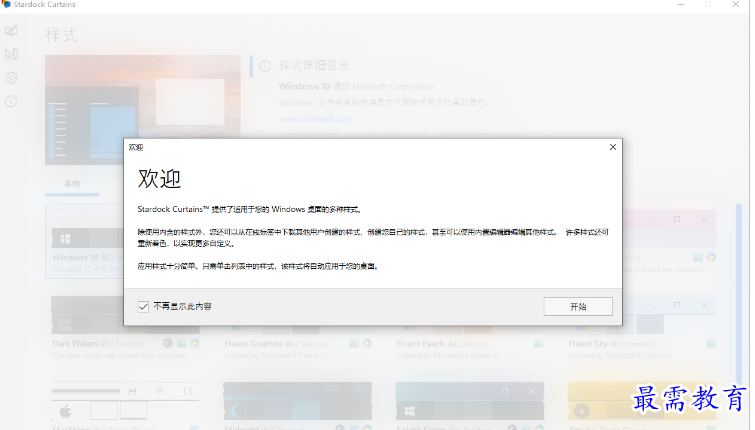The height and width of the screenshot is (430, 755).
Task: Select the Windows 10 style card
Action: click(85, 241)
